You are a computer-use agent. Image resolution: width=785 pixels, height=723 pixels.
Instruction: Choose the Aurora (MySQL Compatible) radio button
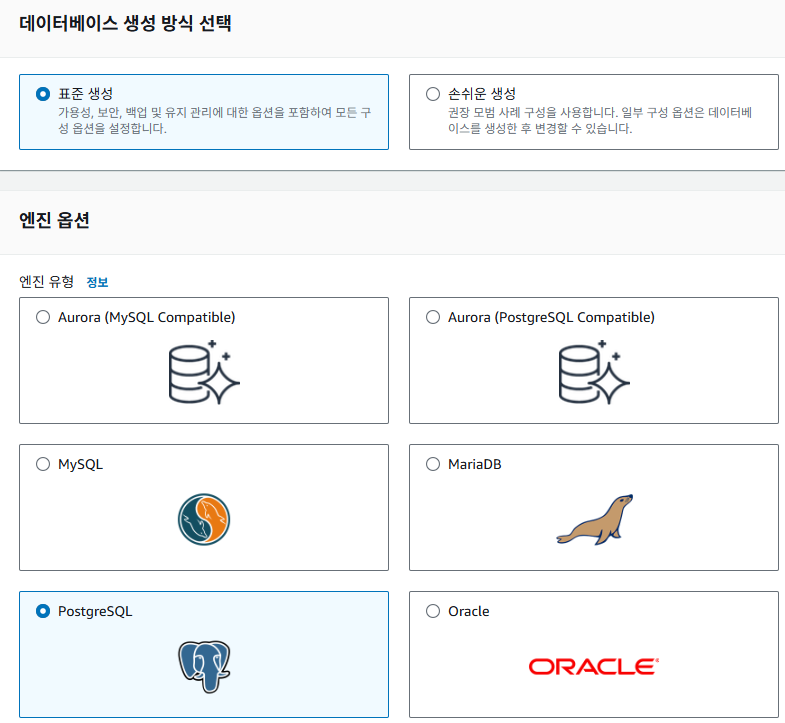pyautogui.click(x=43, y=317)
